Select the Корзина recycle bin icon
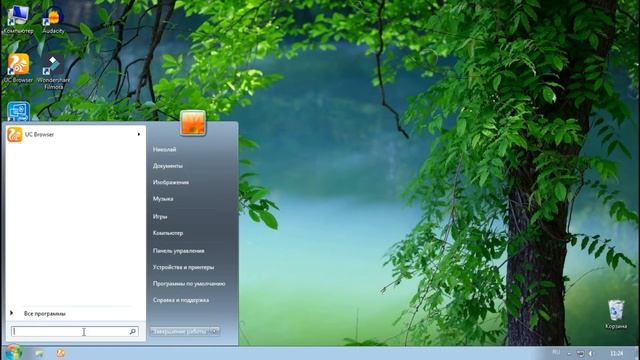Image resolution: width=640 pixels, height=360 pixels. (x=616, y=314)
